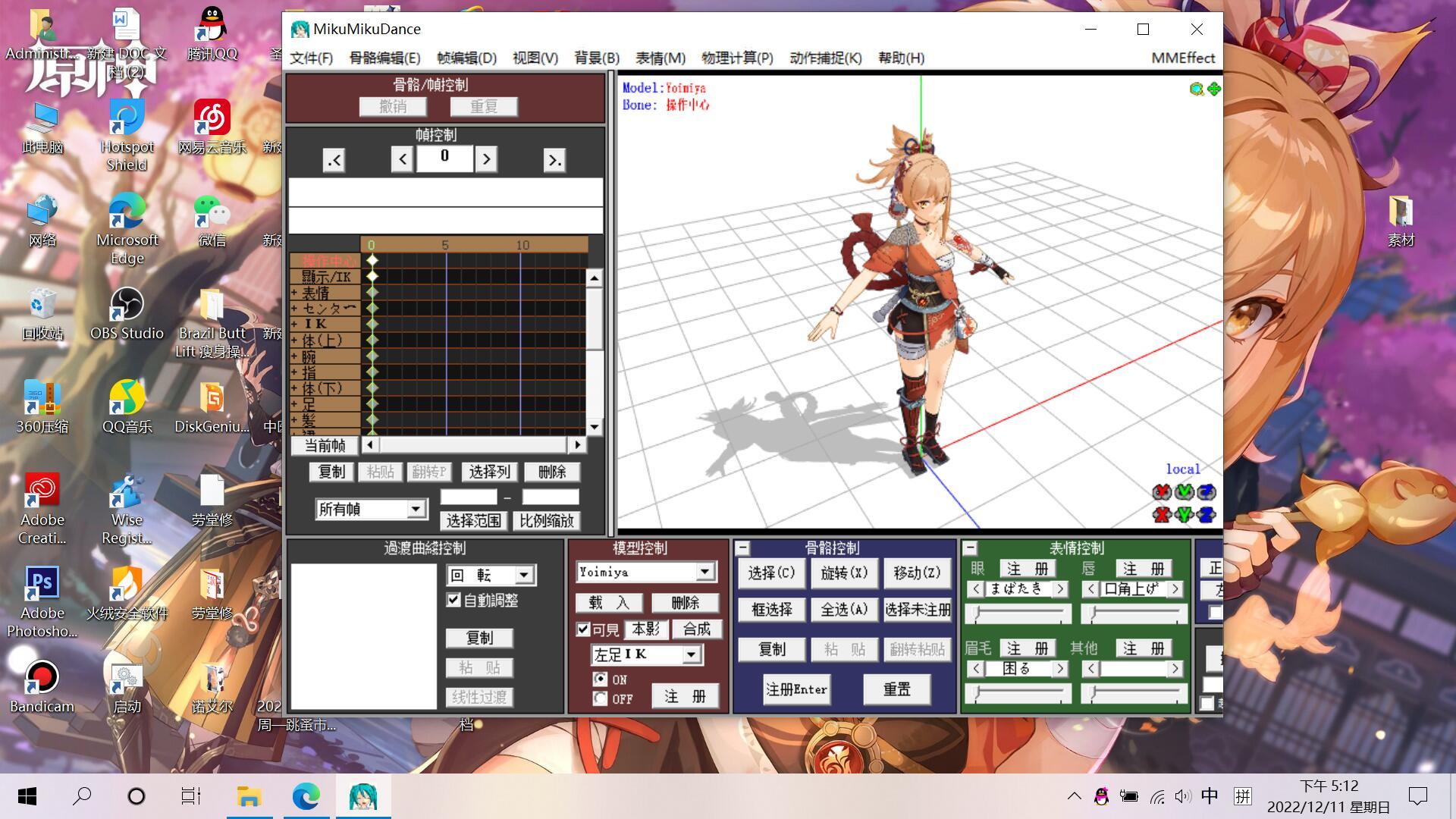The width and height of the screenshot is (1456, 819).
Task: Click the 注册Enter button
Action: 795,689
